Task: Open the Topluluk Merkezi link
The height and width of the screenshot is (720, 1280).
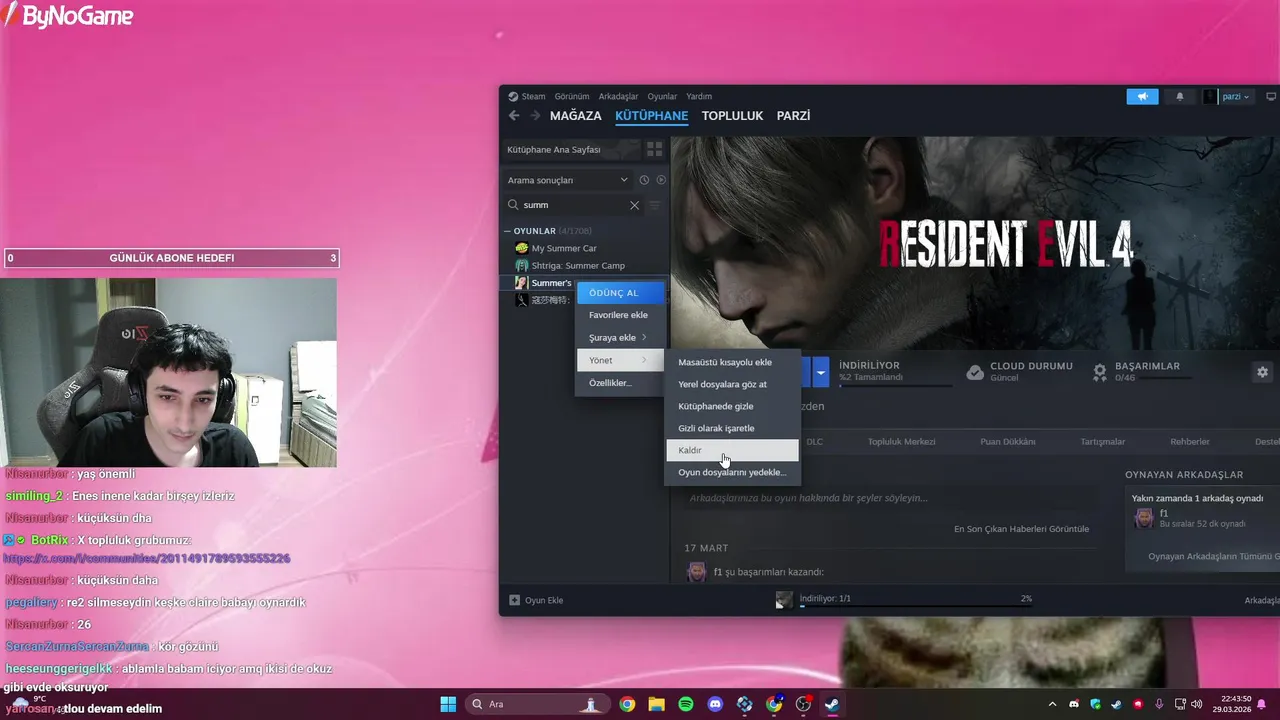Action: click(902, 441)
